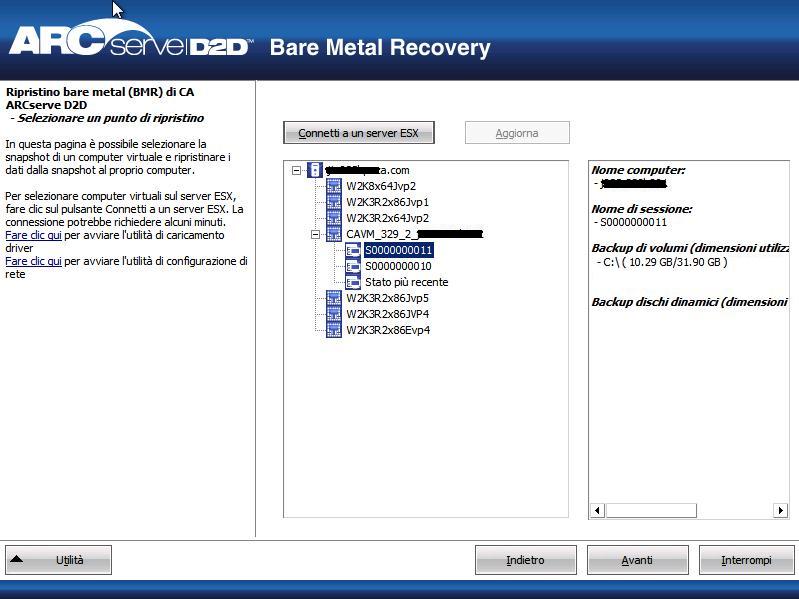Click the Aggiorna button
The height and width of the screenshot is (599, 799).
(x=517, y=132)
